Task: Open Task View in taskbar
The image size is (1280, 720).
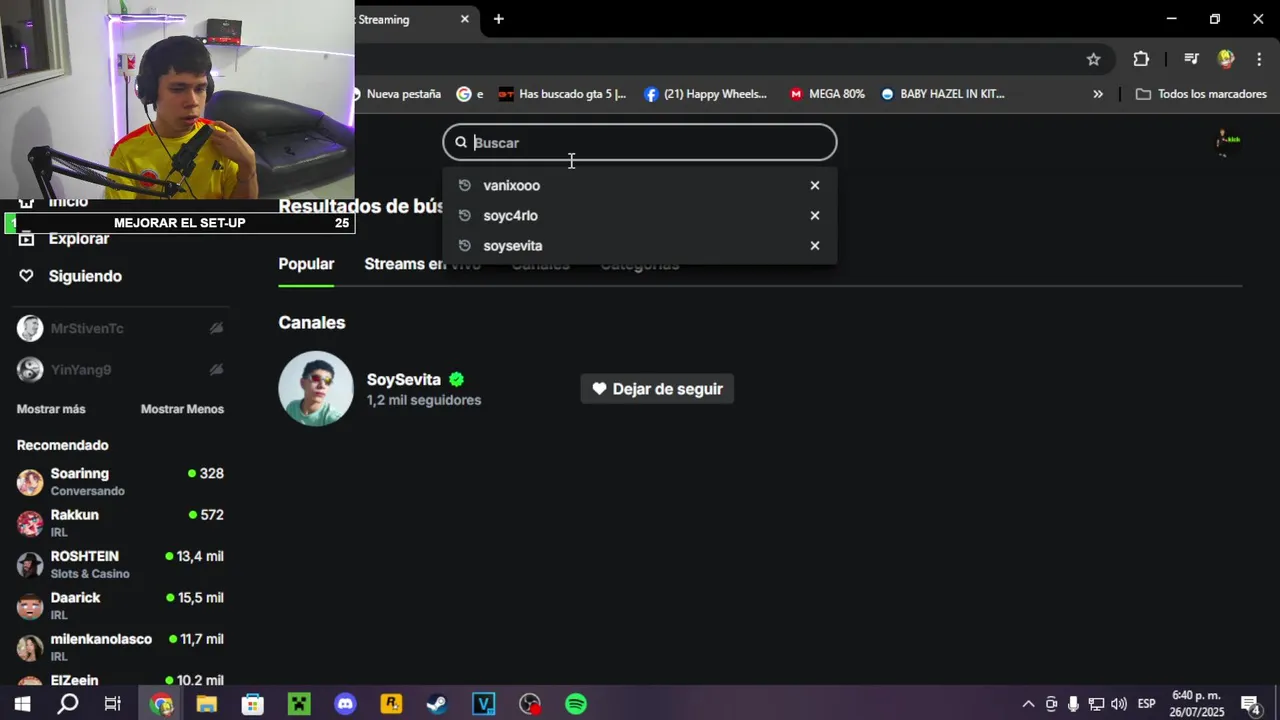Action: 113,704
